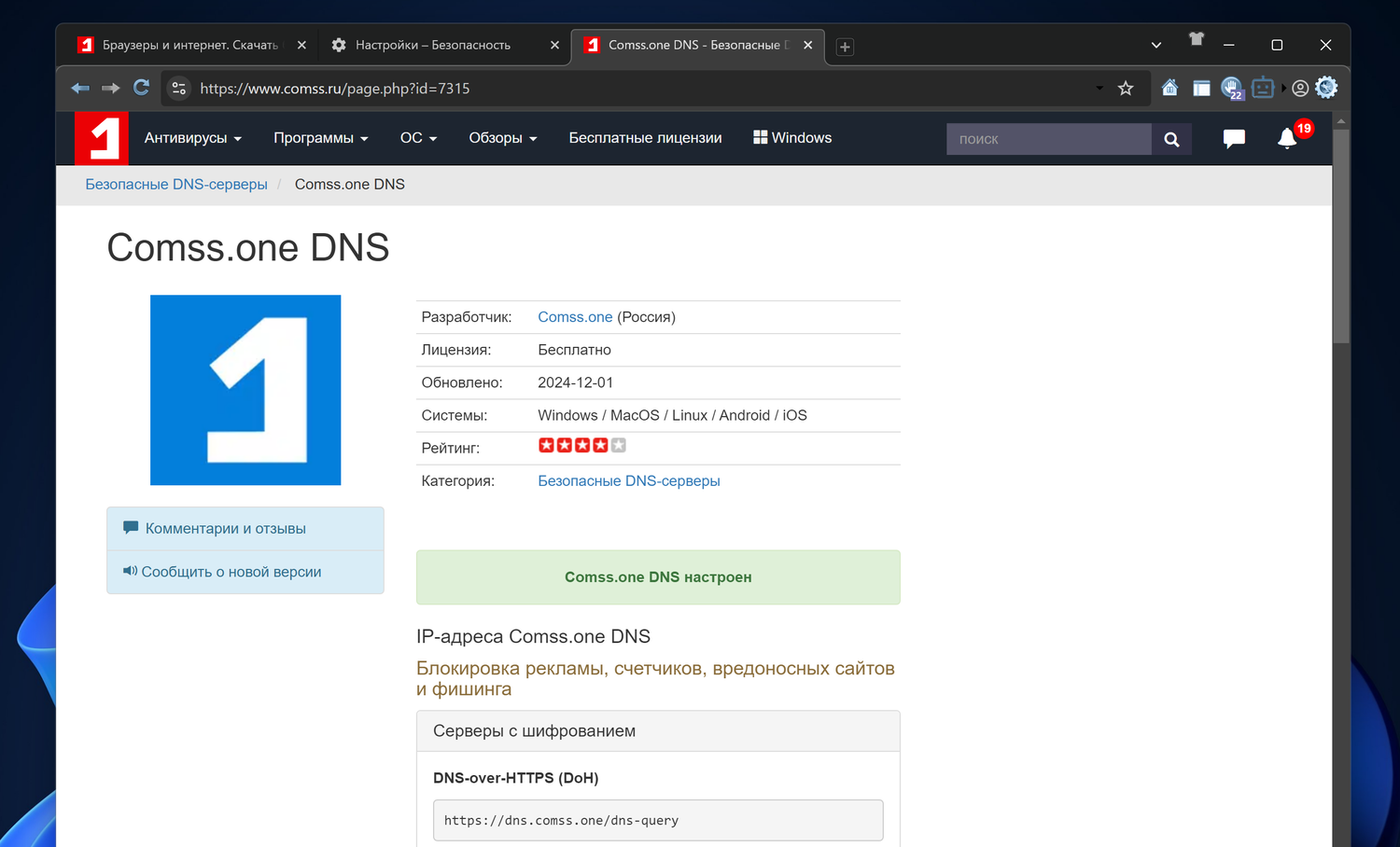This screenshot has height=847, width=1400.
Task: Close the Настройки – Безопасность tab
Action: point(554,45)
